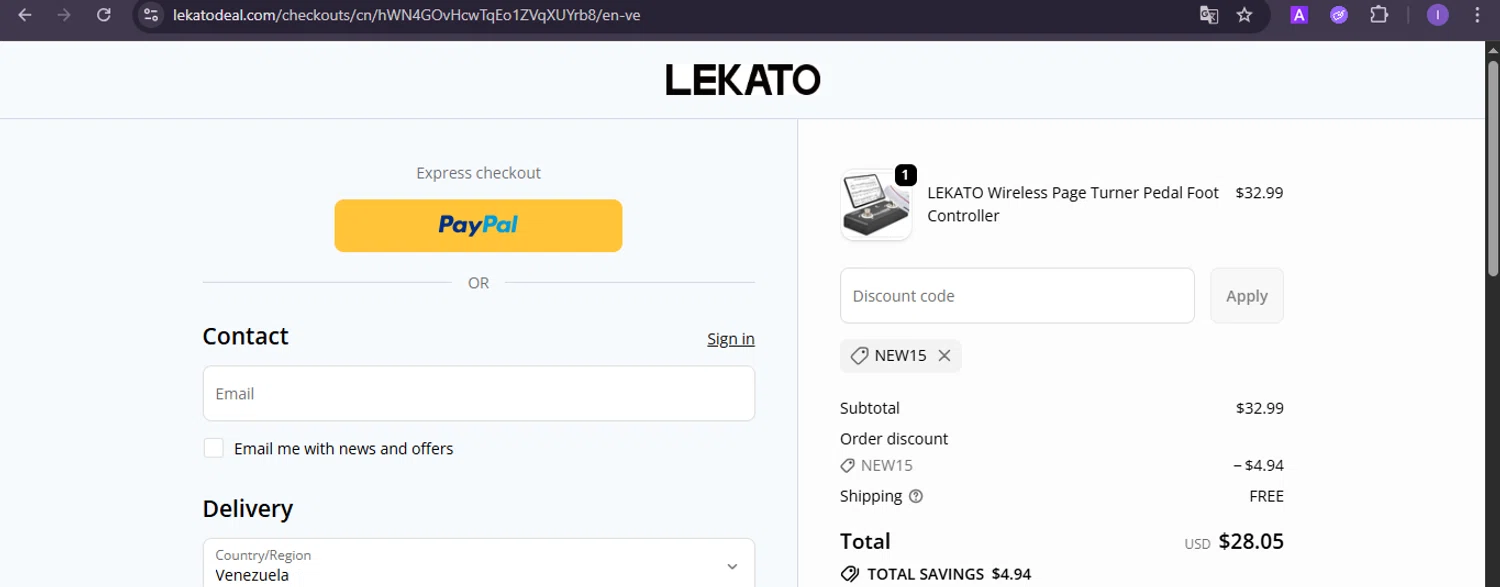Click the Subtotal $32.99 value
Image resolution: width=1500 pixels, height=587 pixels.
click(x=1260, y=408)
